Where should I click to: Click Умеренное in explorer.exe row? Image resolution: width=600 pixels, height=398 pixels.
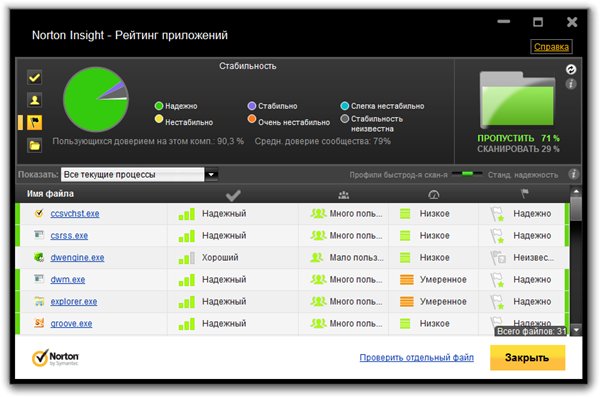point(443,302)
